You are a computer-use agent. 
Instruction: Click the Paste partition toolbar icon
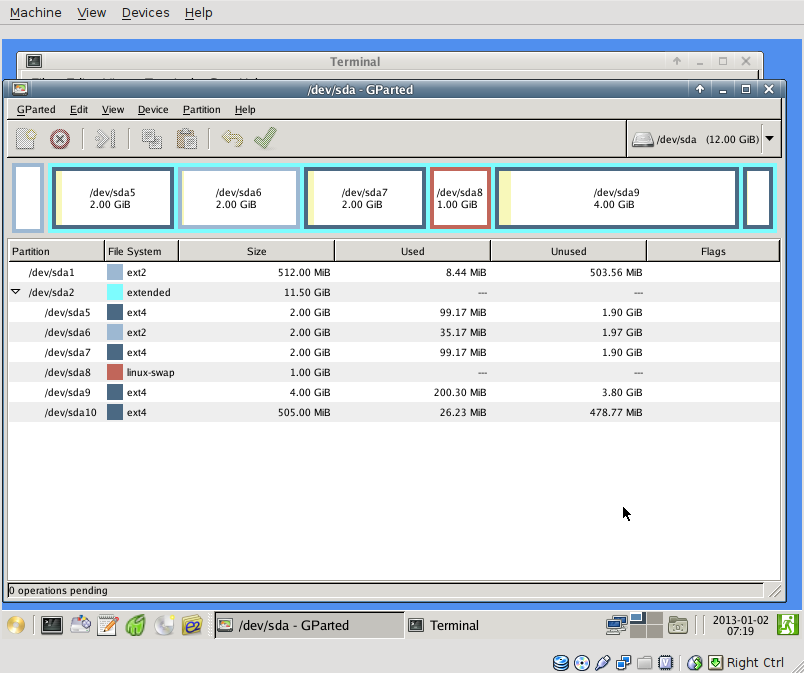[187, 139]
